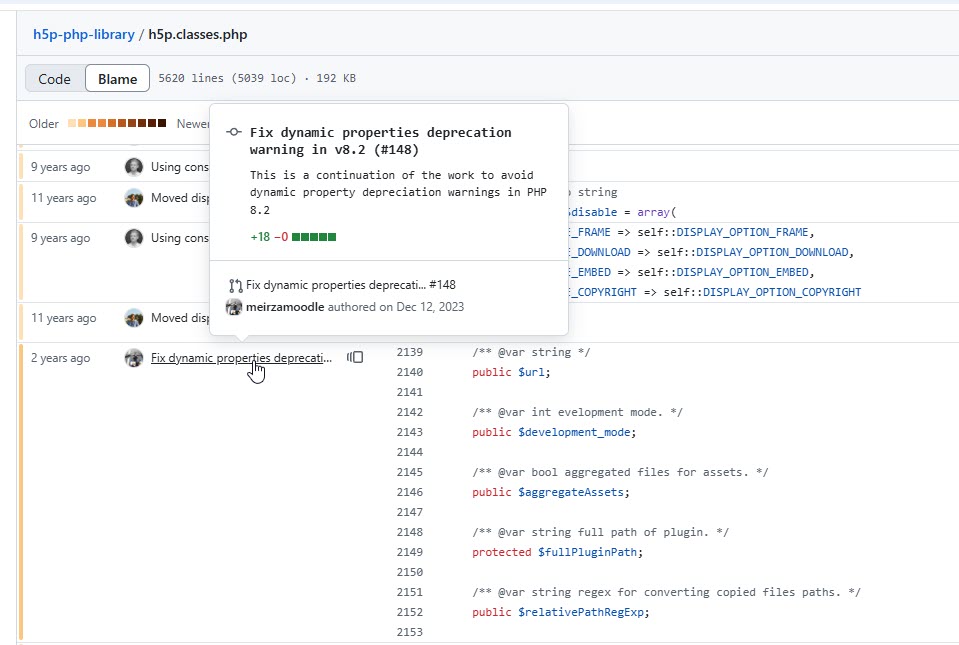Viewport: 959px width, 645px height.
Task: Click the avatar next to the first 'Using cons' commit
Action: [132, 167]
